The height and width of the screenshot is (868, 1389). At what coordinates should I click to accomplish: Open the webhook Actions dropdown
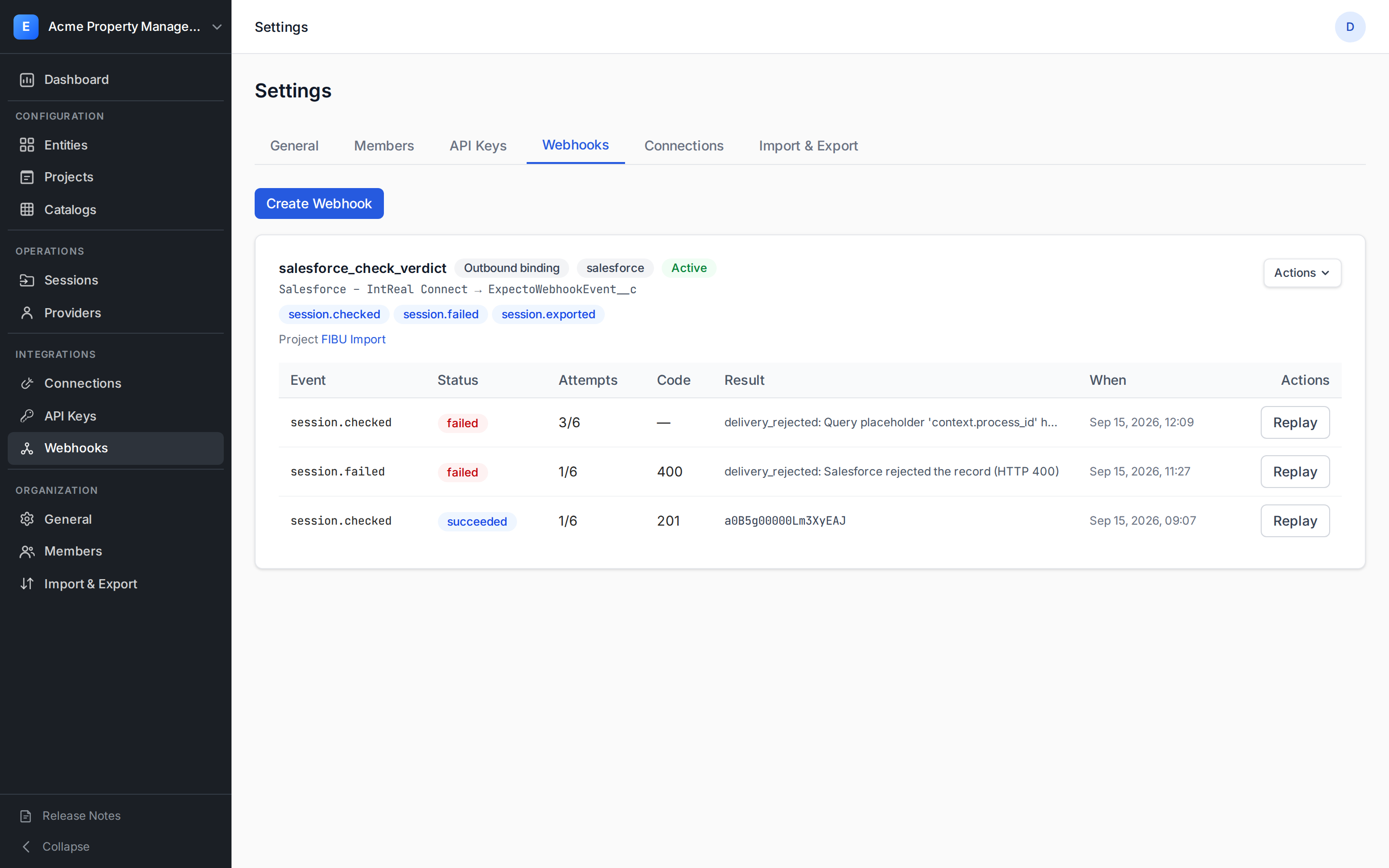1302,272
